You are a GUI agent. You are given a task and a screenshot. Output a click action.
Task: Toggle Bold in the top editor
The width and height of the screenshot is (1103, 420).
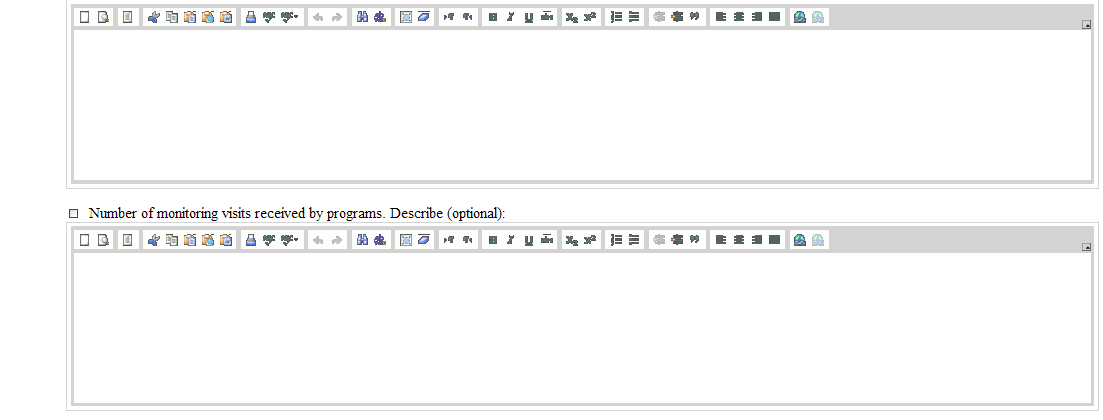click(x=492, y=17)
